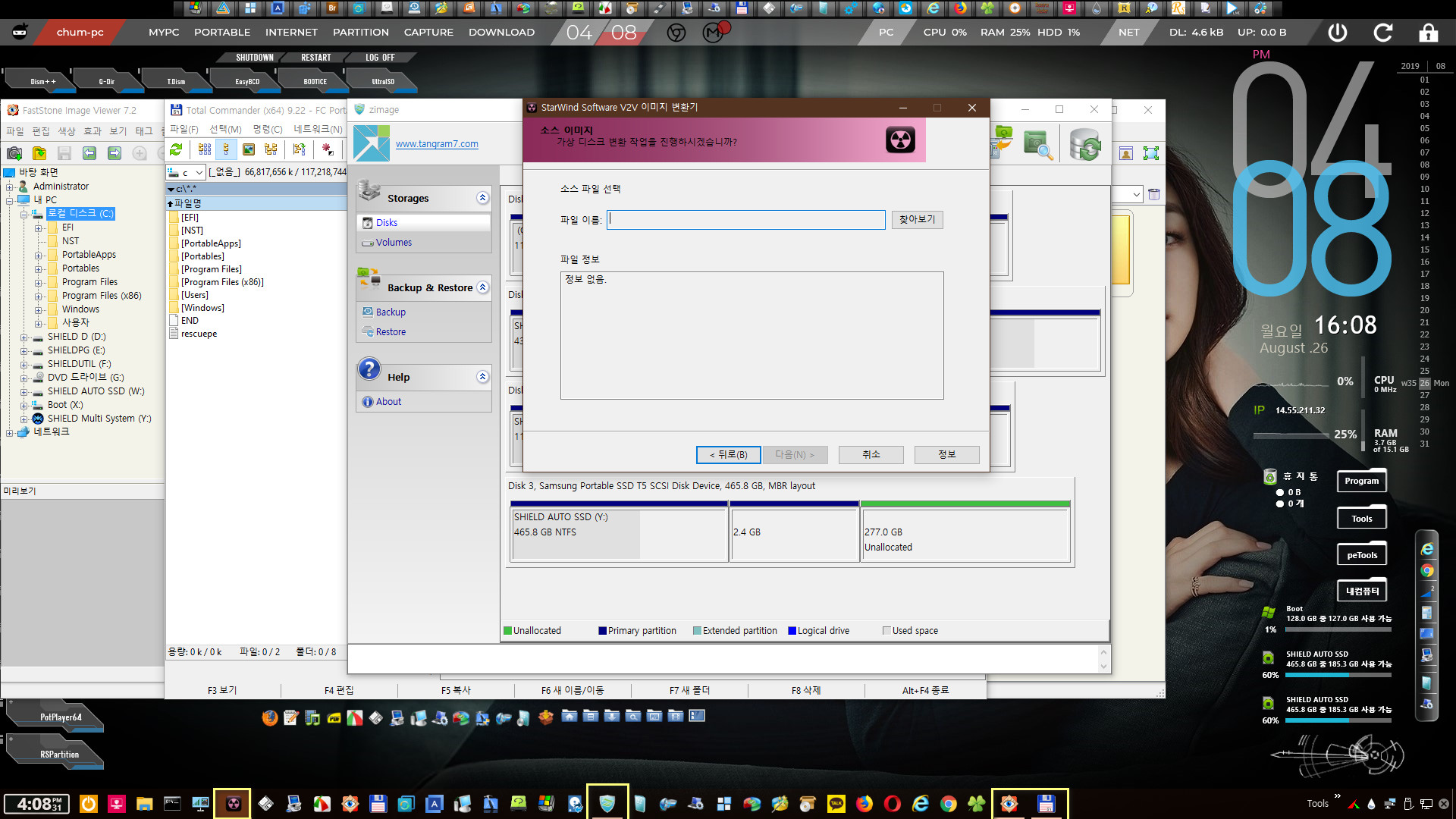Open zimage shield icon in taskbar
This screenshot has width=1456, height=819.
pos(607,804)
